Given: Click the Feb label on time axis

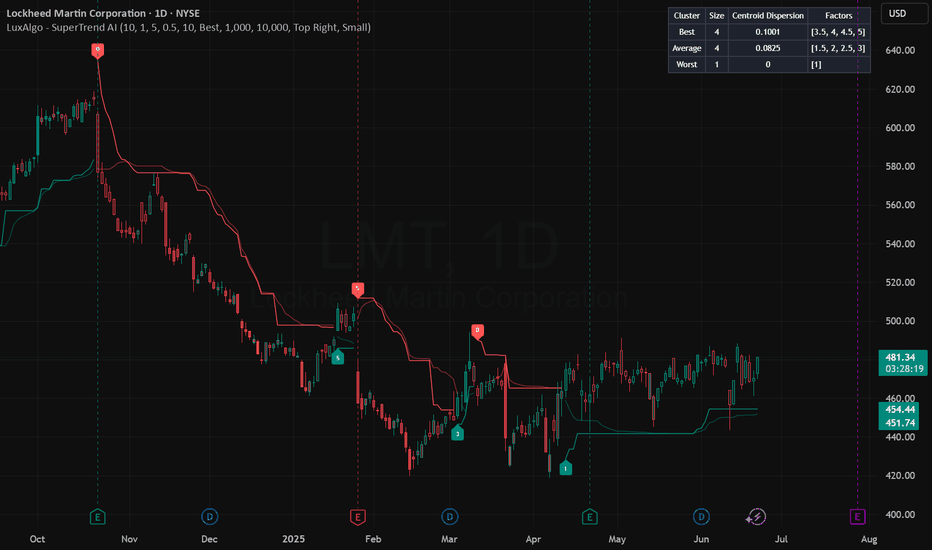Looking at the screenshot, I should (x=373, y=539).
